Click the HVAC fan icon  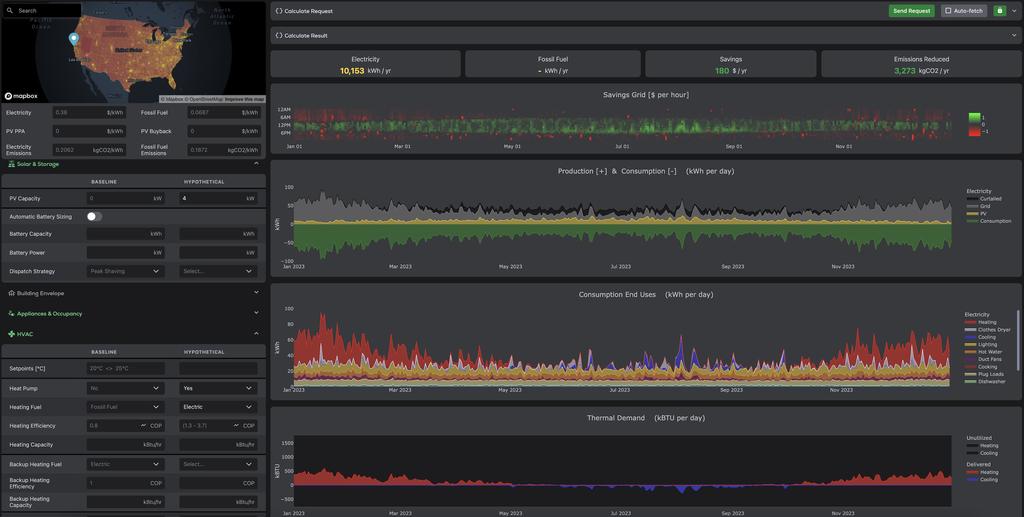[11, 334]
